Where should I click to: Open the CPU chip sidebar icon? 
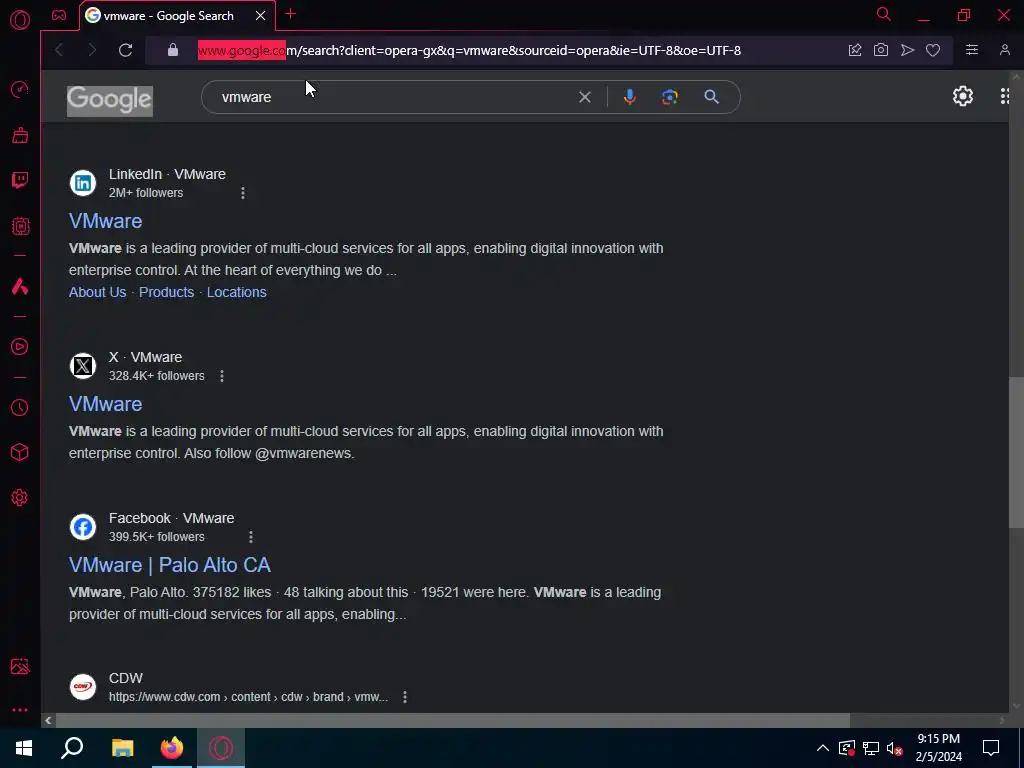20,226
